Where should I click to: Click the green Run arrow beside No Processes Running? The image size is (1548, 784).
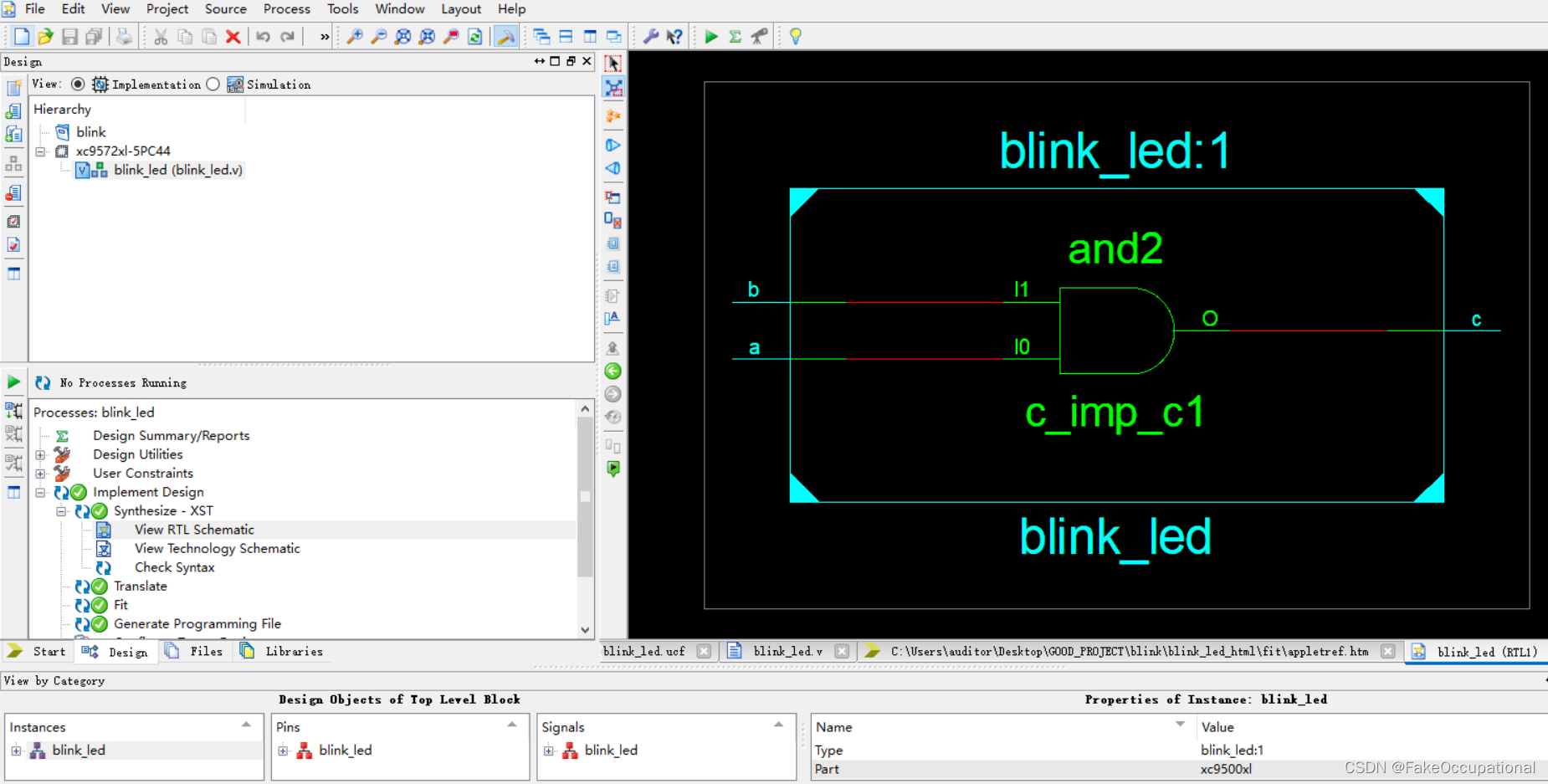point(13,382)
